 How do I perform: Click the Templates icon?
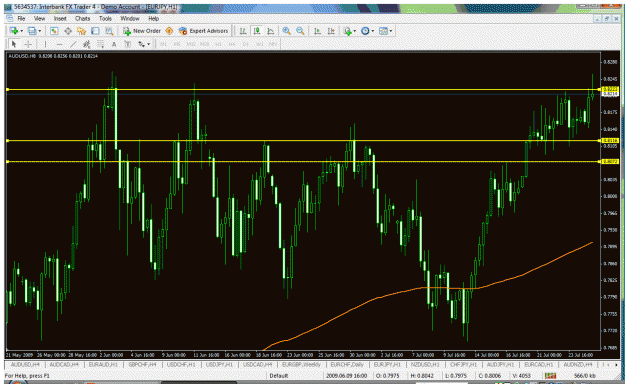383,31
